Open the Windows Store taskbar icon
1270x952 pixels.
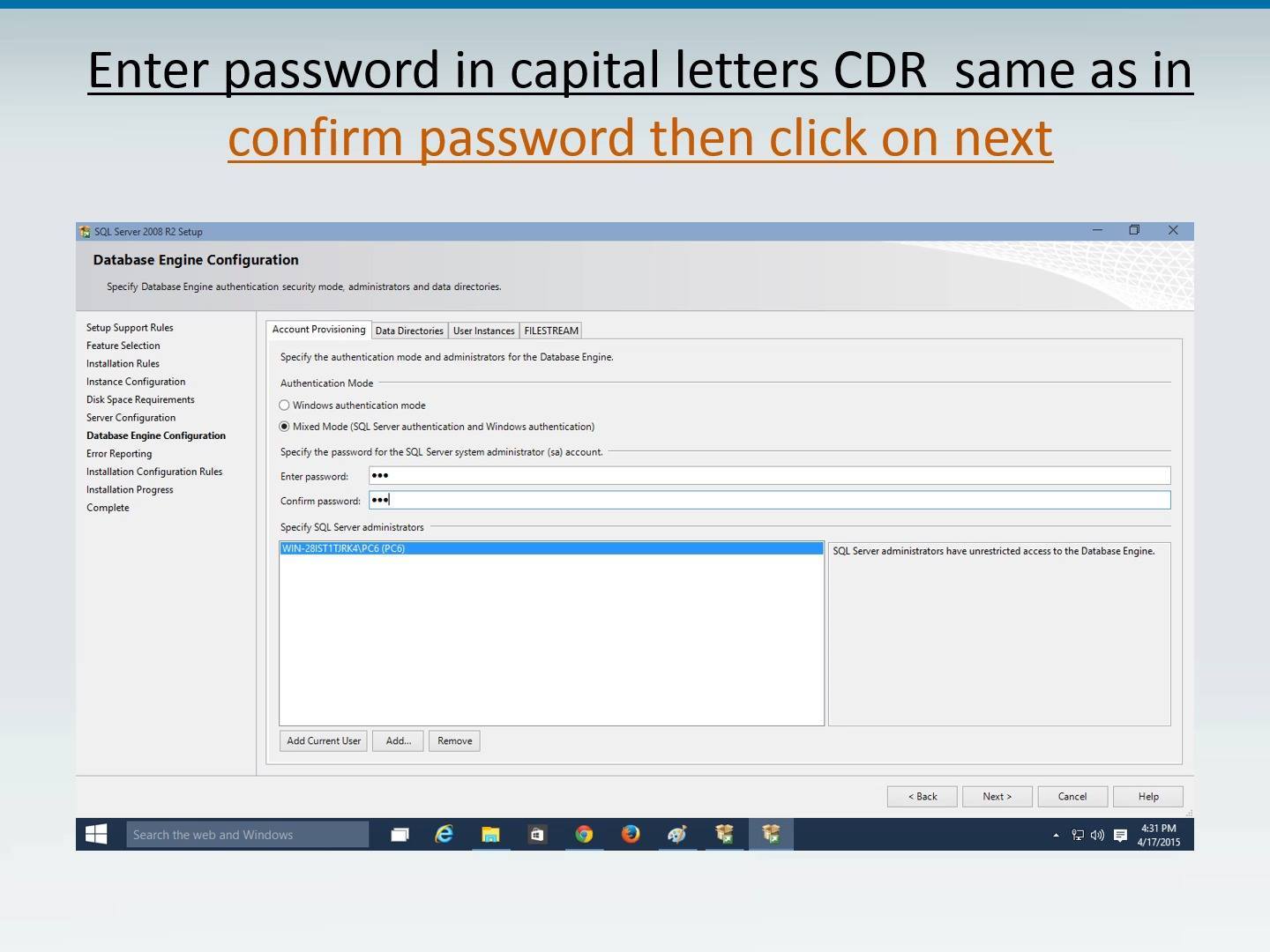point(537,834)
